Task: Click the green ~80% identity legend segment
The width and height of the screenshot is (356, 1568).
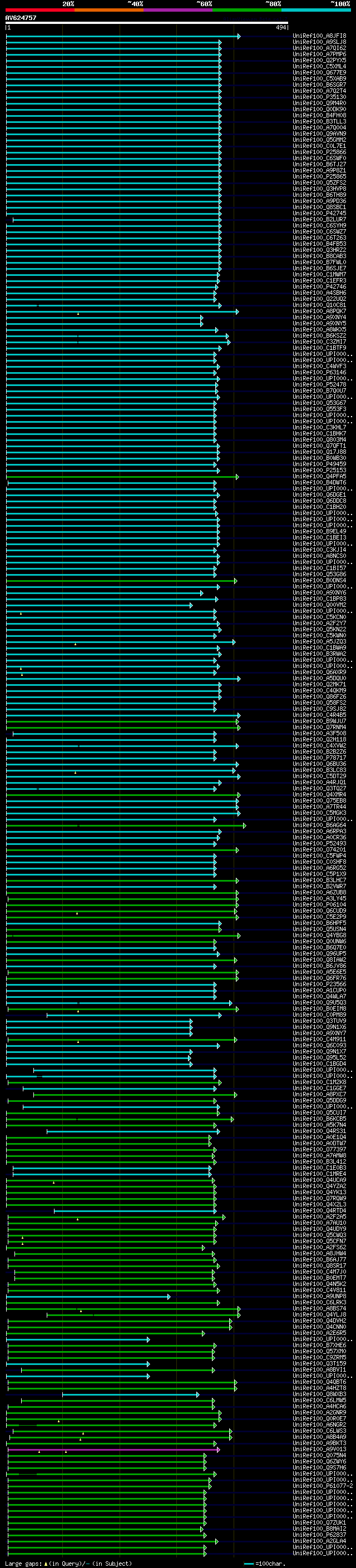Action: (x=247, y=10)
